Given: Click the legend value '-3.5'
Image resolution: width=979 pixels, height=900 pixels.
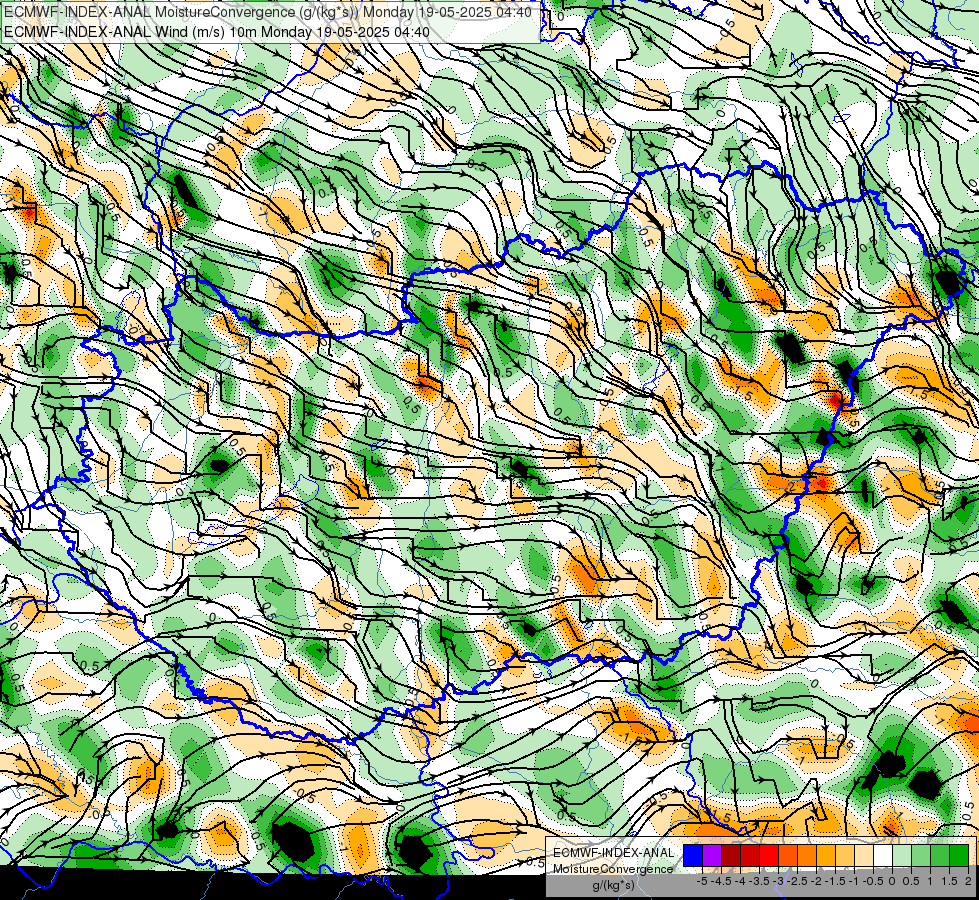Looking at the screenshot, I should [760, 881].
